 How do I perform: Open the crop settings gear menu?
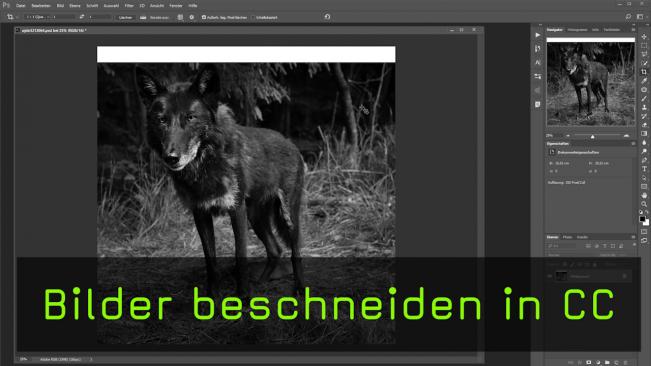191,17
